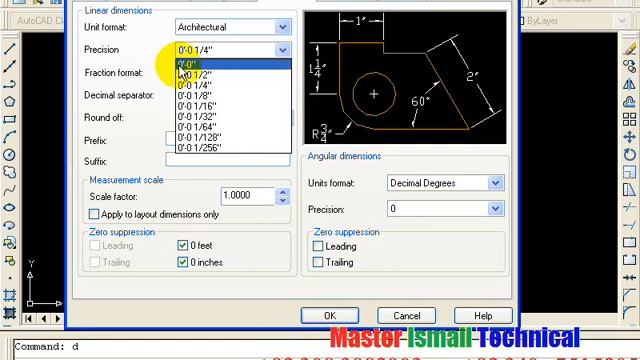Click into the Suffix text field
Image resolution: width=640 pixels, height=360 pixels.
228,160
